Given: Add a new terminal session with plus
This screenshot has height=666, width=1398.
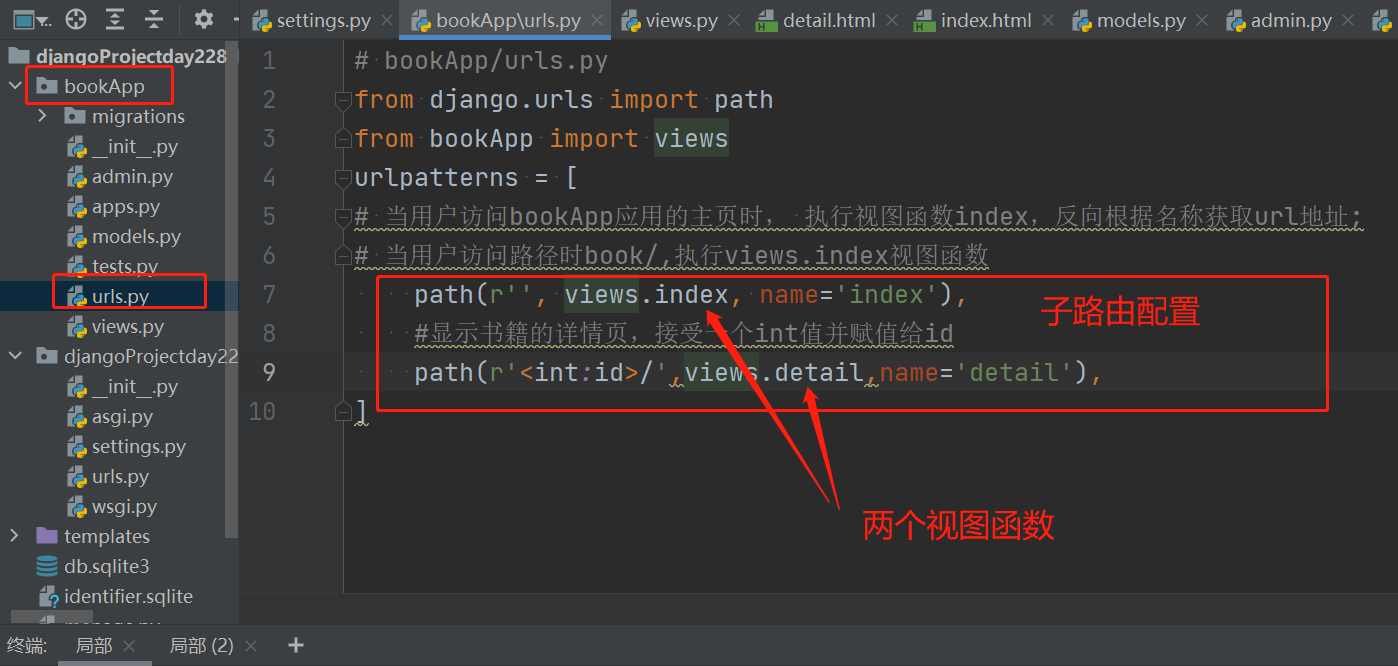Looking at the screenshot, I should pos(296,645).
